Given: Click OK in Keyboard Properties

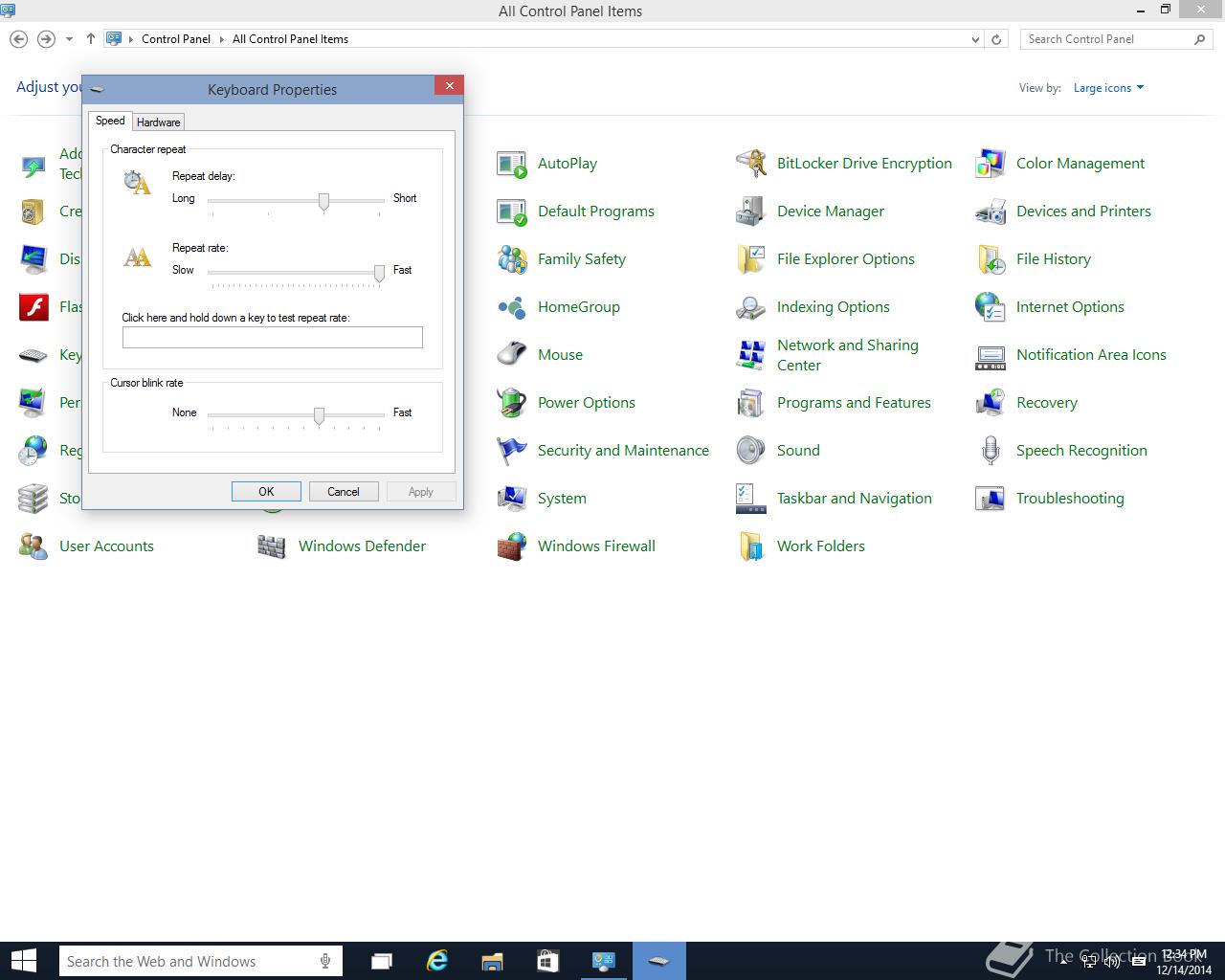Looking at the screenshot, I should point(266,492).
